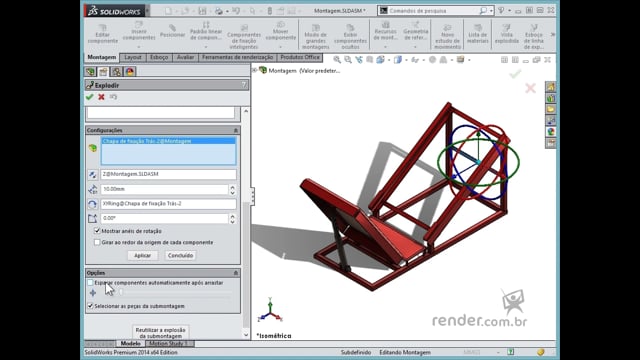Click the Vista explodida tool
The height and width of the screenshot is (360, 640).
[x=507, y=34]
